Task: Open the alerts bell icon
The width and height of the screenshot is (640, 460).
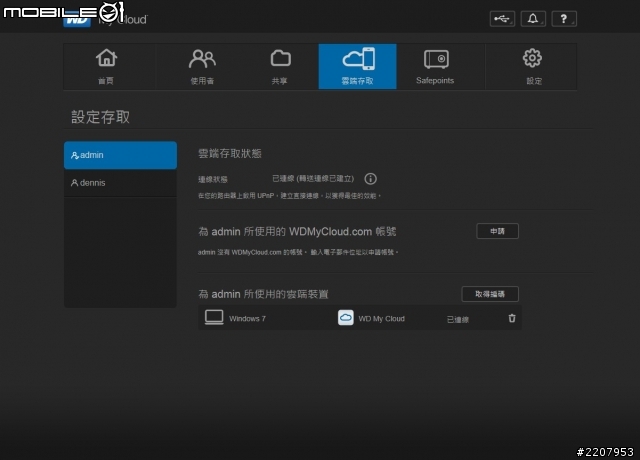Action: coord(533,19)
